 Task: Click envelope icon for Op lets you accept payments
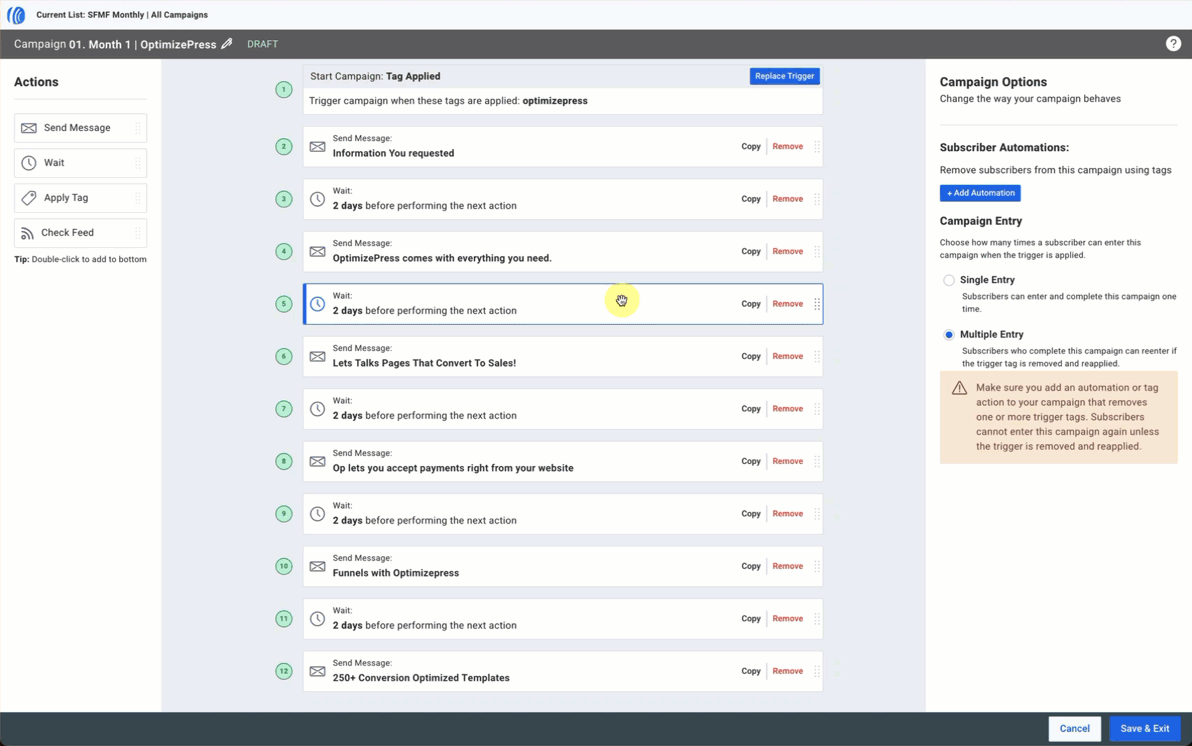[x=318, y=461]
